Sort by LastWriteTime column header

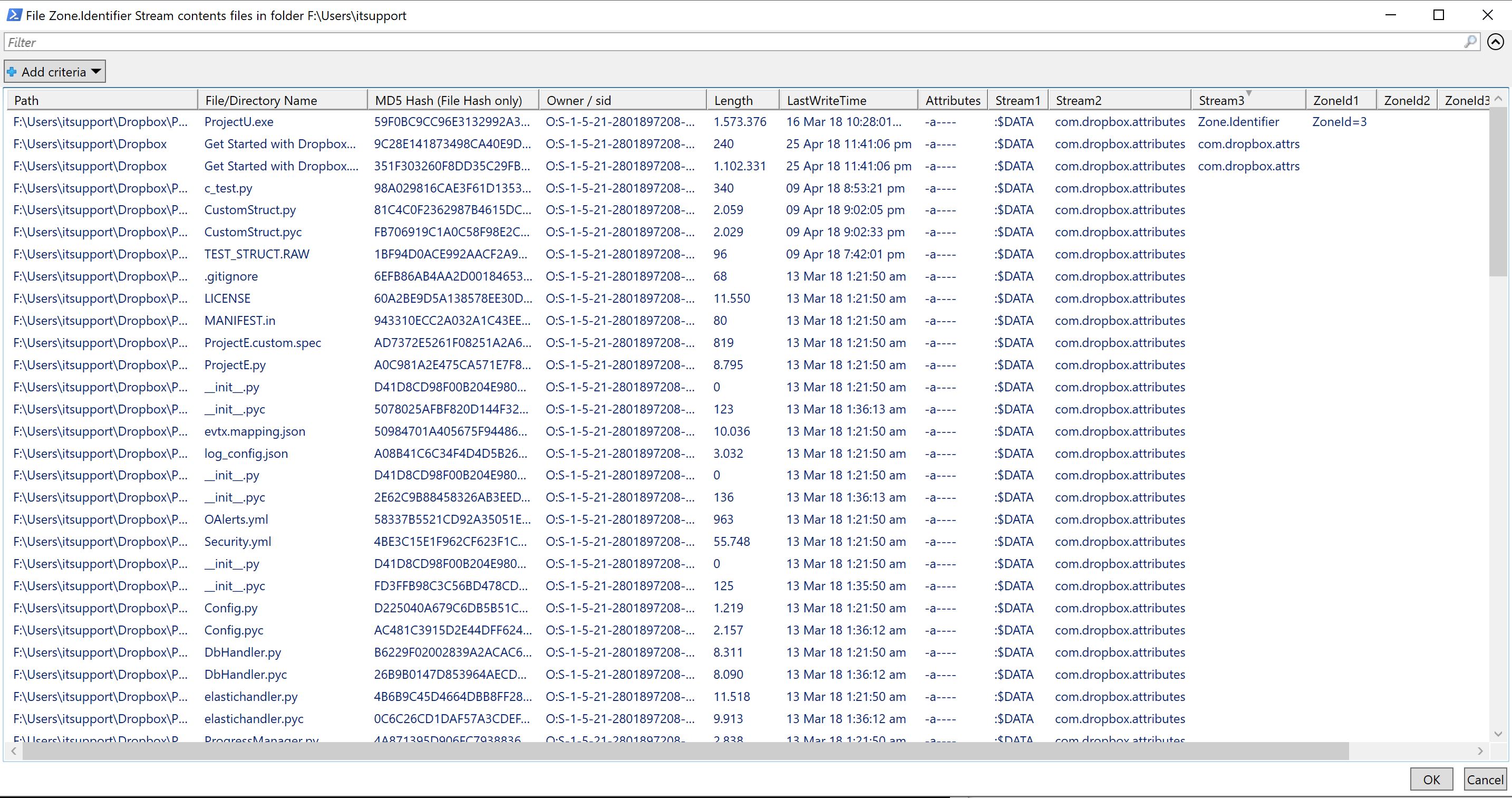[x=826, y=100]
